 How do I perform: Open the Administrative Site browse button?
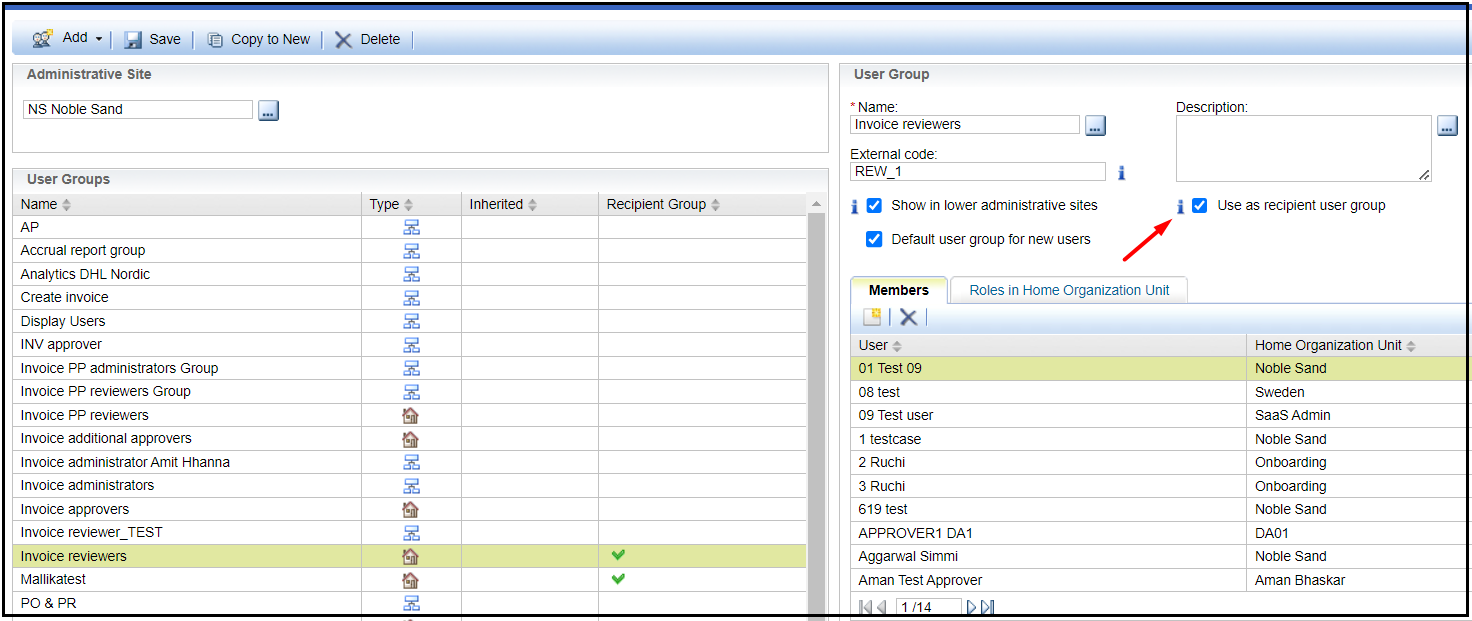coord(268,110)
